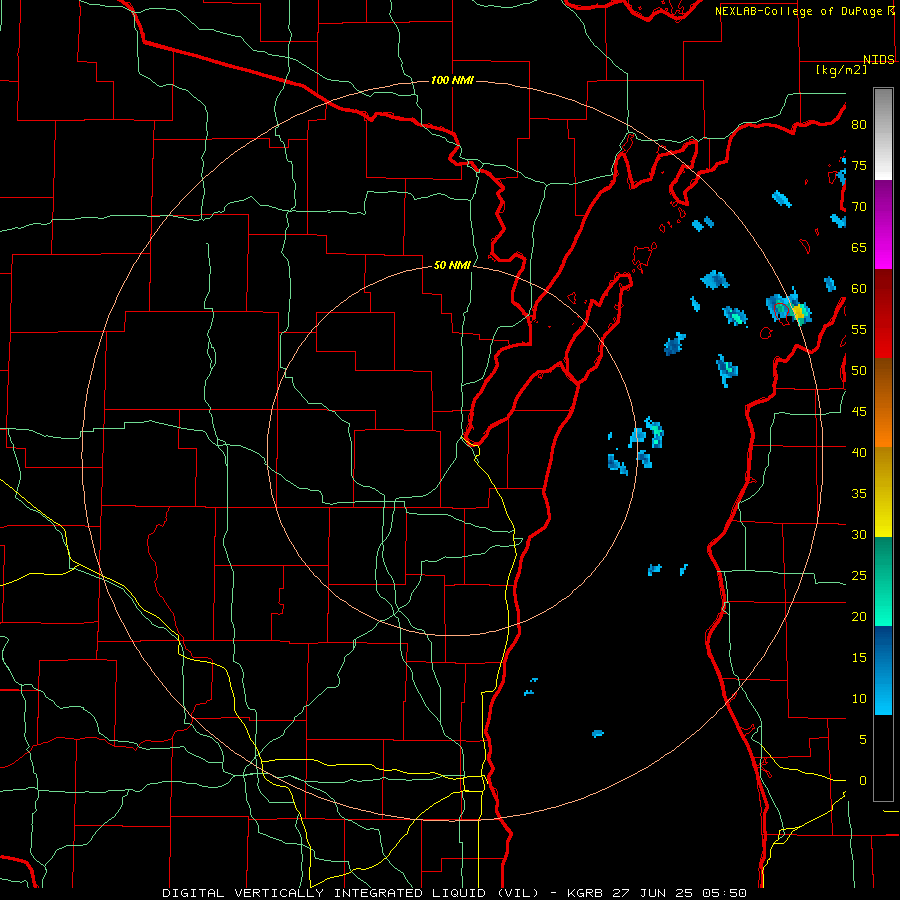Click the scale value "0"
The height and width of the screenshot is (900, 900).
click(863, 781)
